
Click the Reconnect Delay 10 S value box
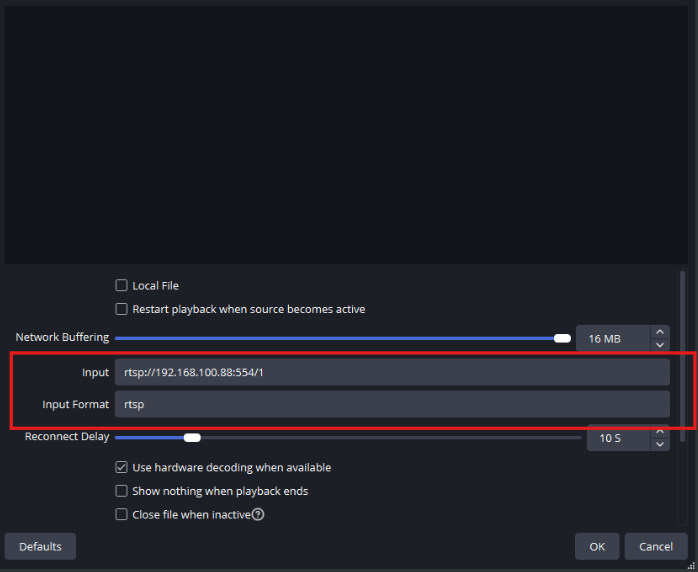617,438
